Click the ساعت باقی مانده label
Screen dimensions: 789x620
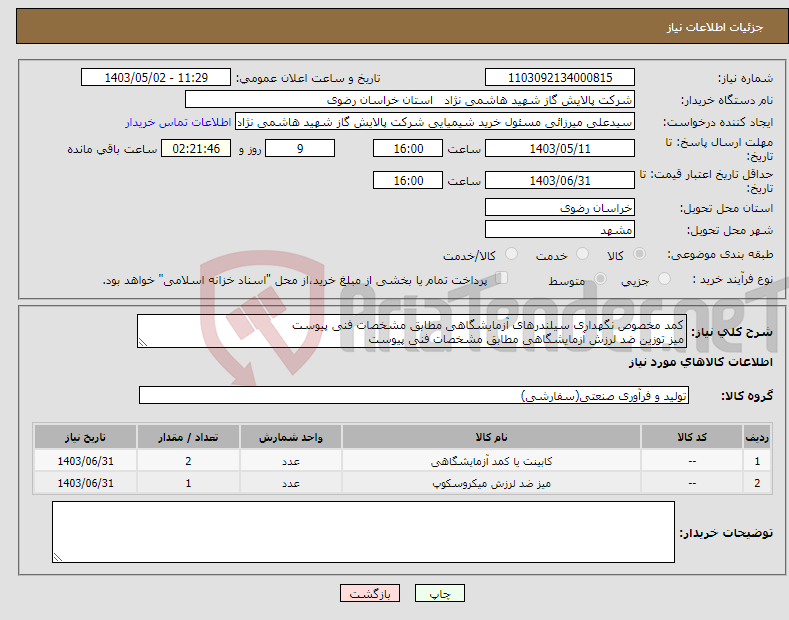click(x=112, y=149)
